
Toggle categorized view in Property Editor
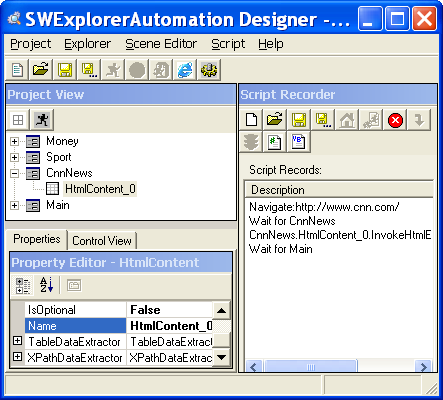[23, 285]
